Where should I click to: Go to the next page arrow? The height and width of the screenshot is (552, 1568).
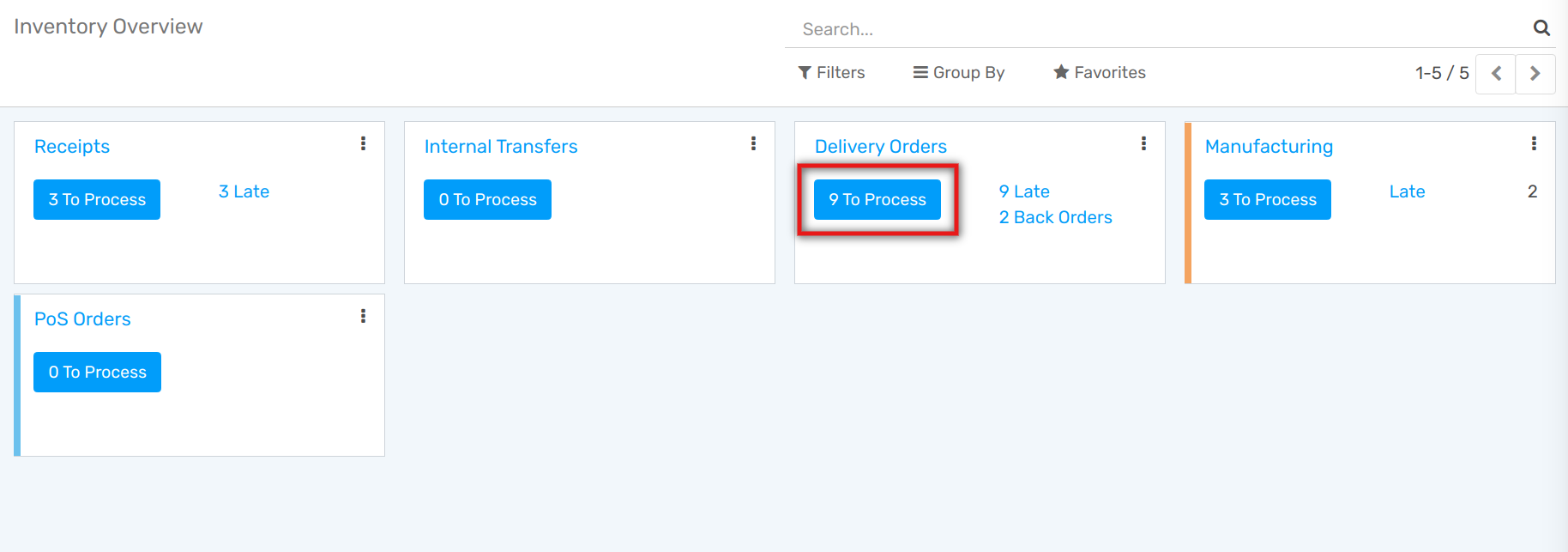[1535, 73]
